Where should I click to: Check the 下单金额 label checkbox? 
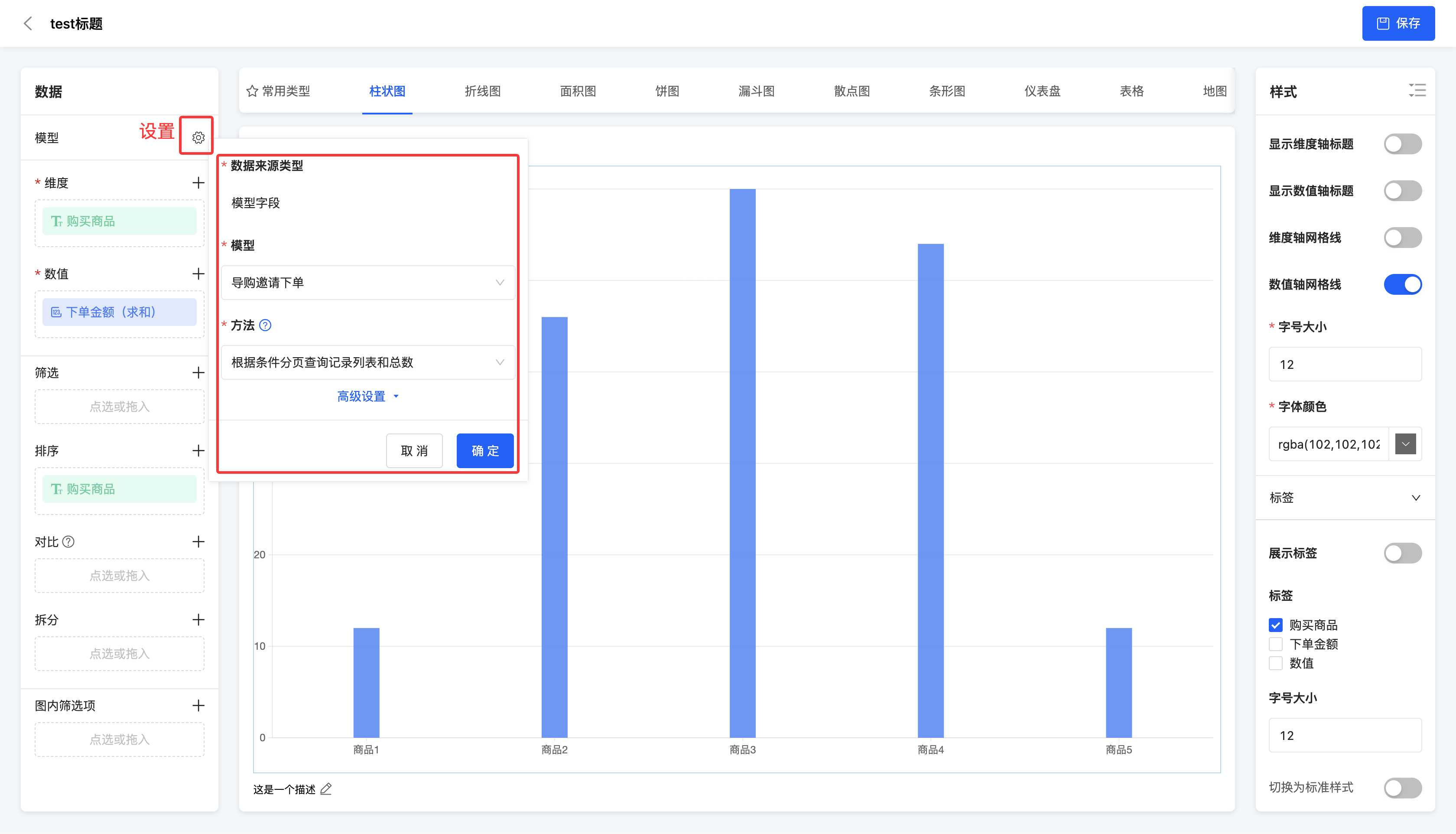1276,645
